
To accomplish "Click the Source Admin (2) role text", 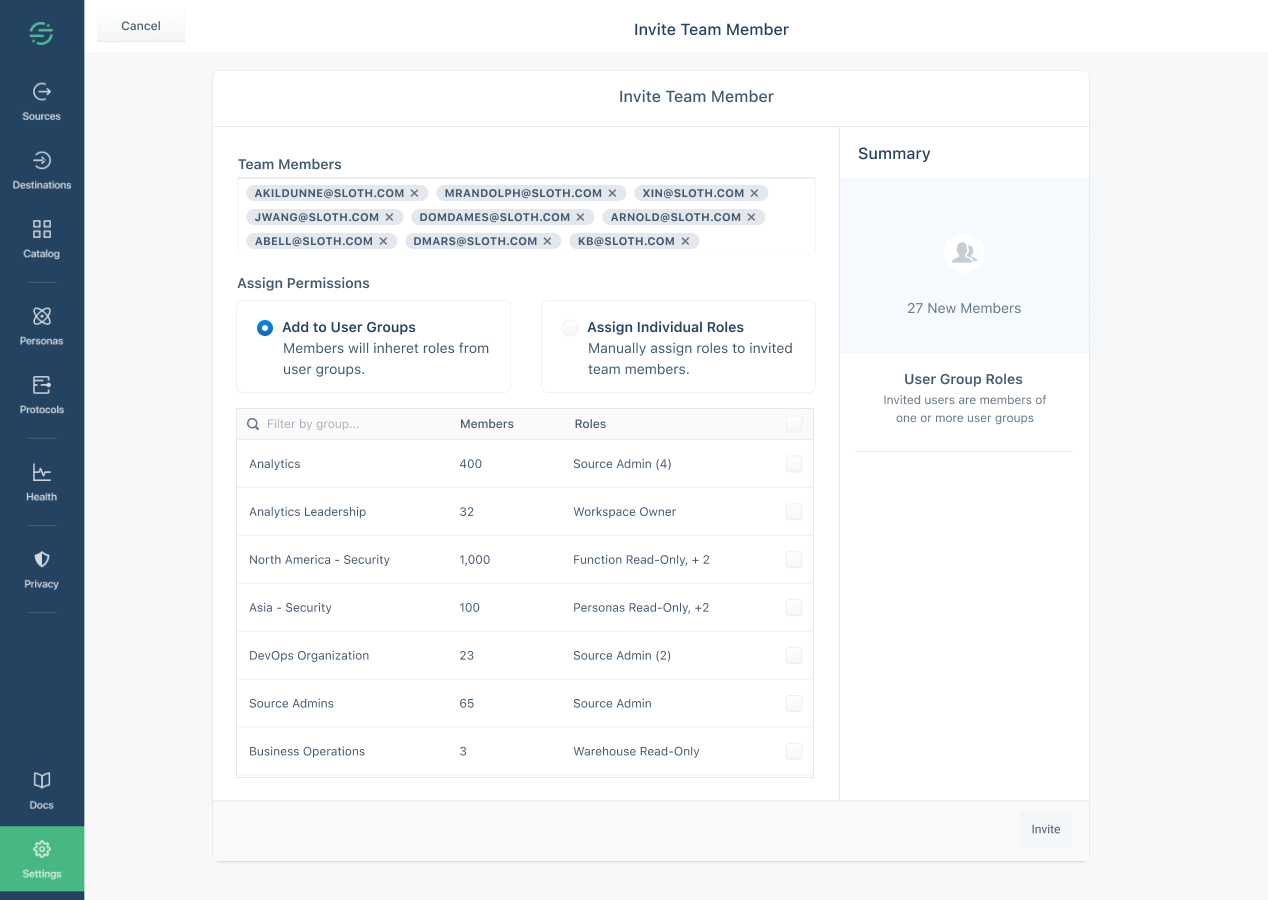I will (x=622, y=656).
